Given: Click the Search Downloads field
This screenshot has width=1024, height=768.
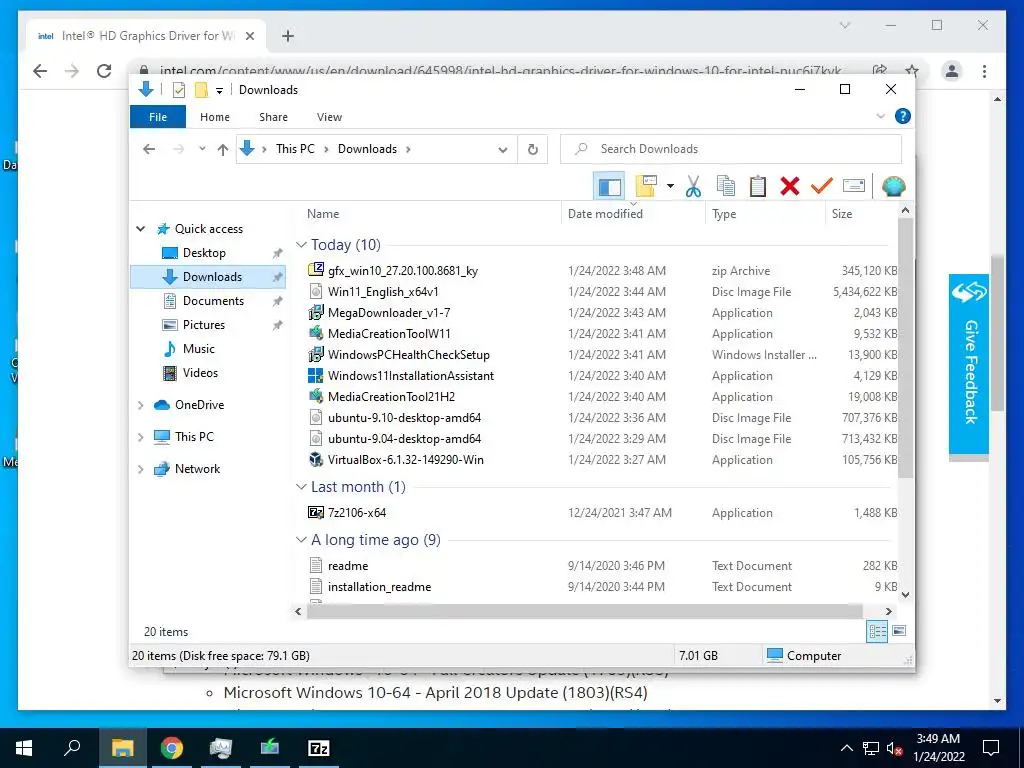Looking at the screenshot, I should (x=731, y=149).
